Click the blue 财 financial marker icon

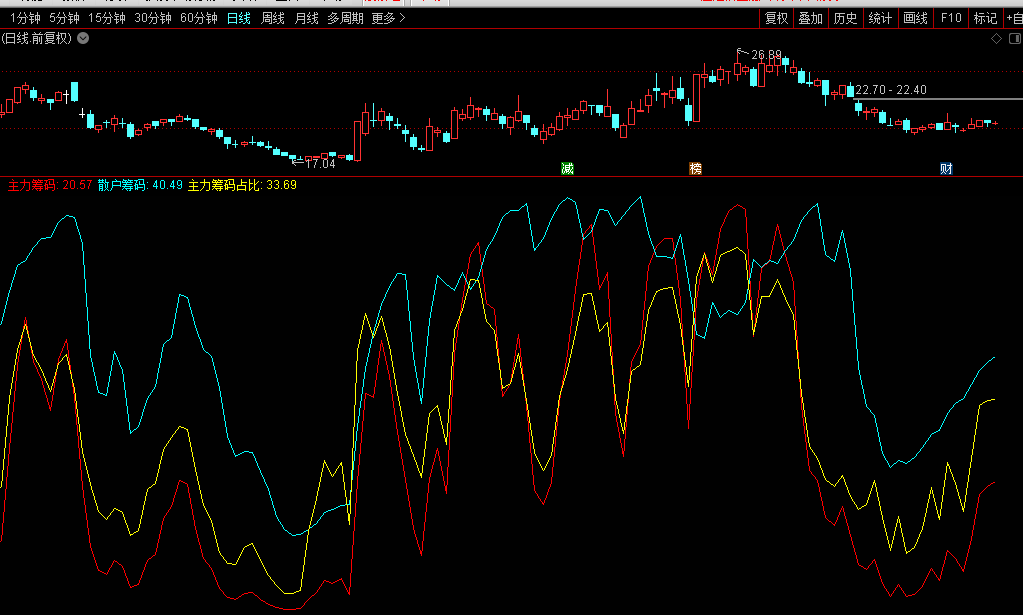point(945,168)
